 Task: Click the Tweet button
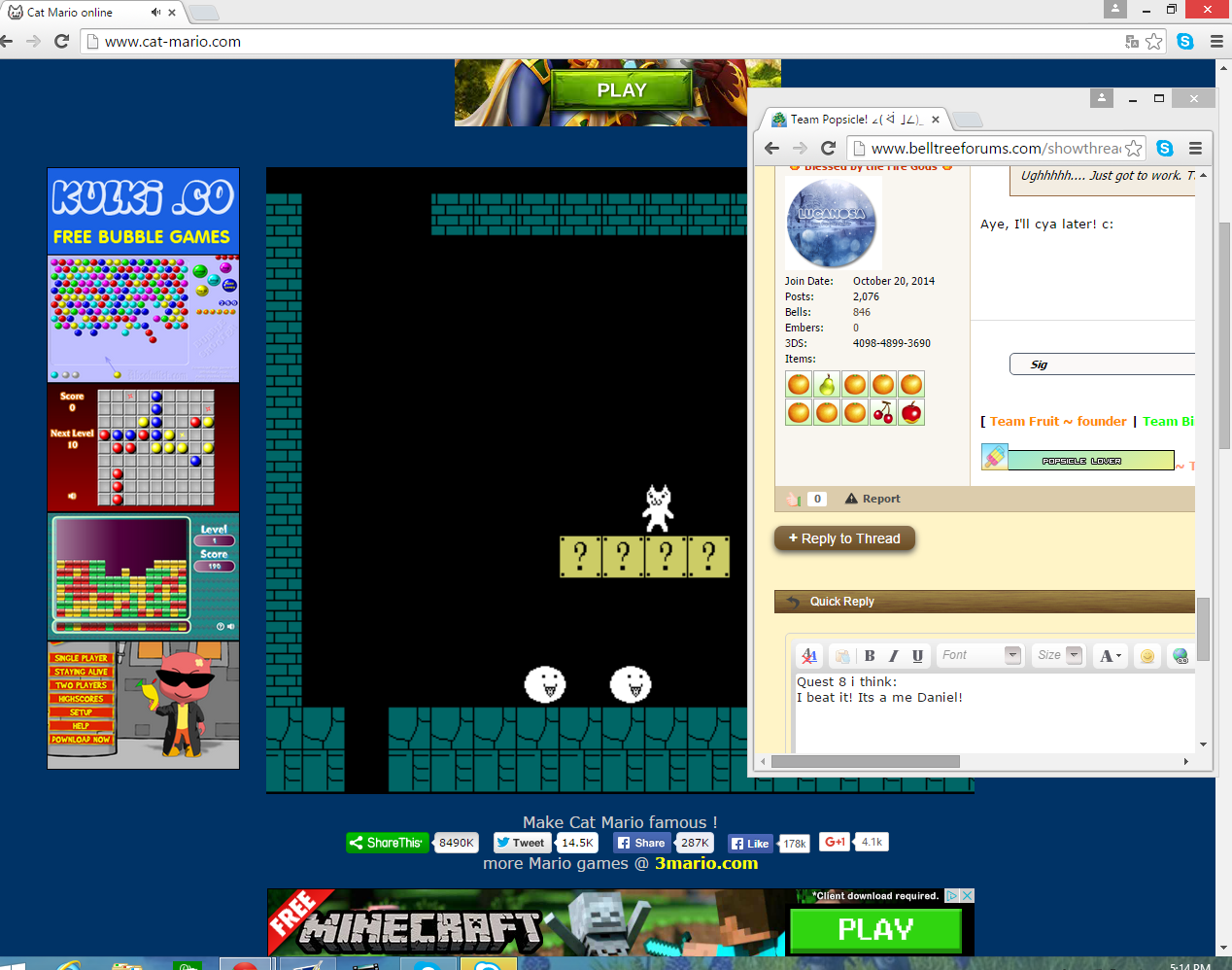[x=523, y=843]
